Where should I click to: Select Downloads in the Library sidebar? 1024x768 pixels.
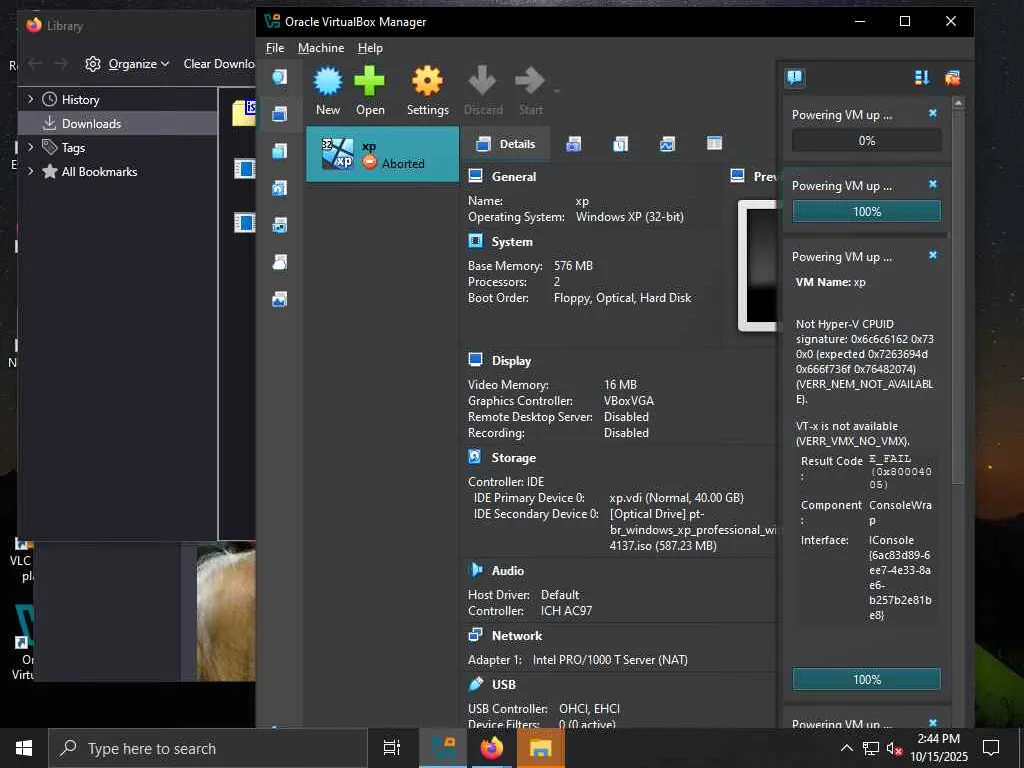coord(118,123)
